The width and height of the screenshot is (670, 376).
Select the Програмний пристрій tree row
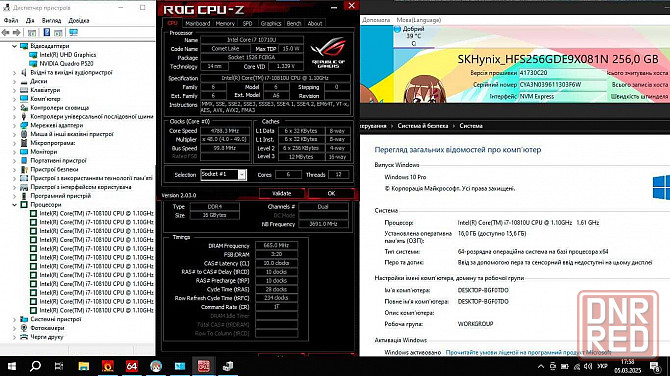click(61, 196)
